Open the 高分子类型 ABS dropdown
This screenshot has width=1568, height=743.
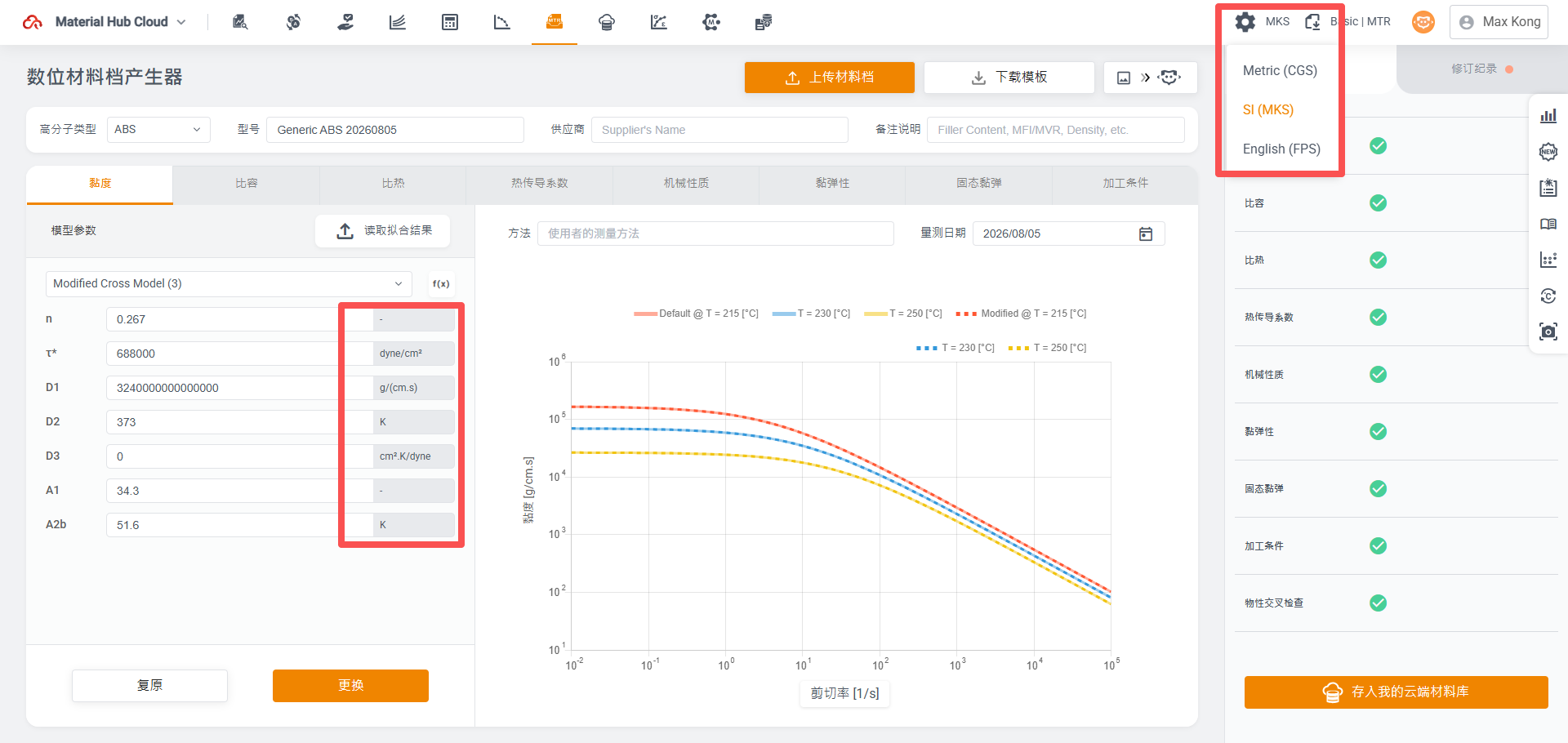[158, 130]
